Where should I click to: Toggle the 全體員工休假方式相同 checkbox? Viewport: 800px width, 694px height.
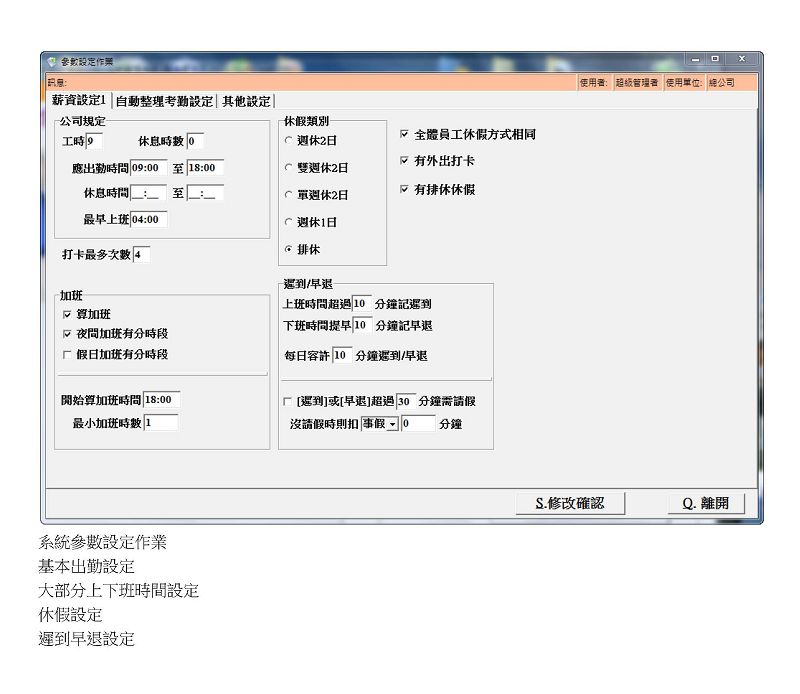click(x=404, y=134)
